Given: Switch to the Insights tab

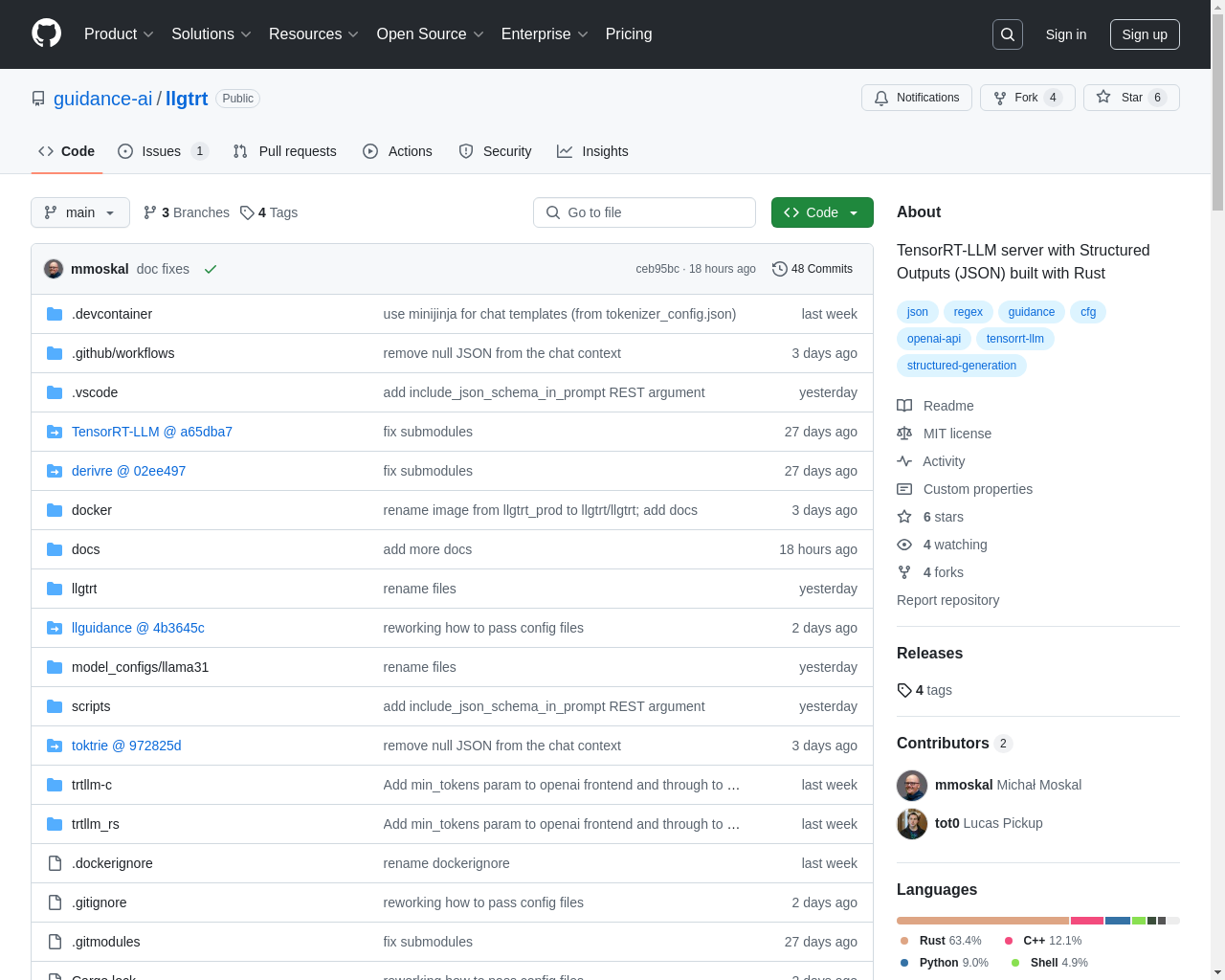Looking at the screenshot, I should pyautogui.click(x=592, y=151).
